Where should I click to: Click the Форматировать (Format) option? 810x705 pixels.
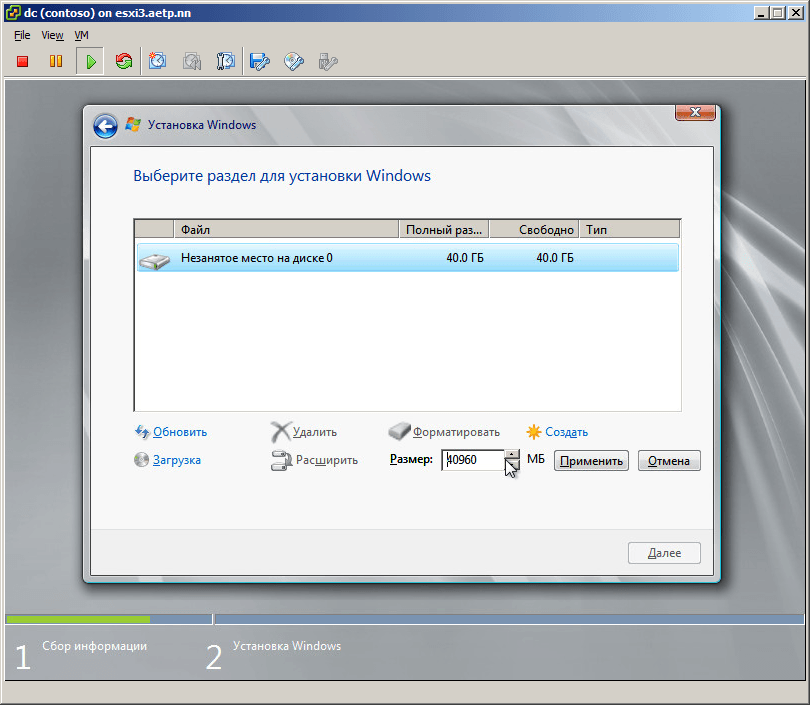[x=444, y=432]
